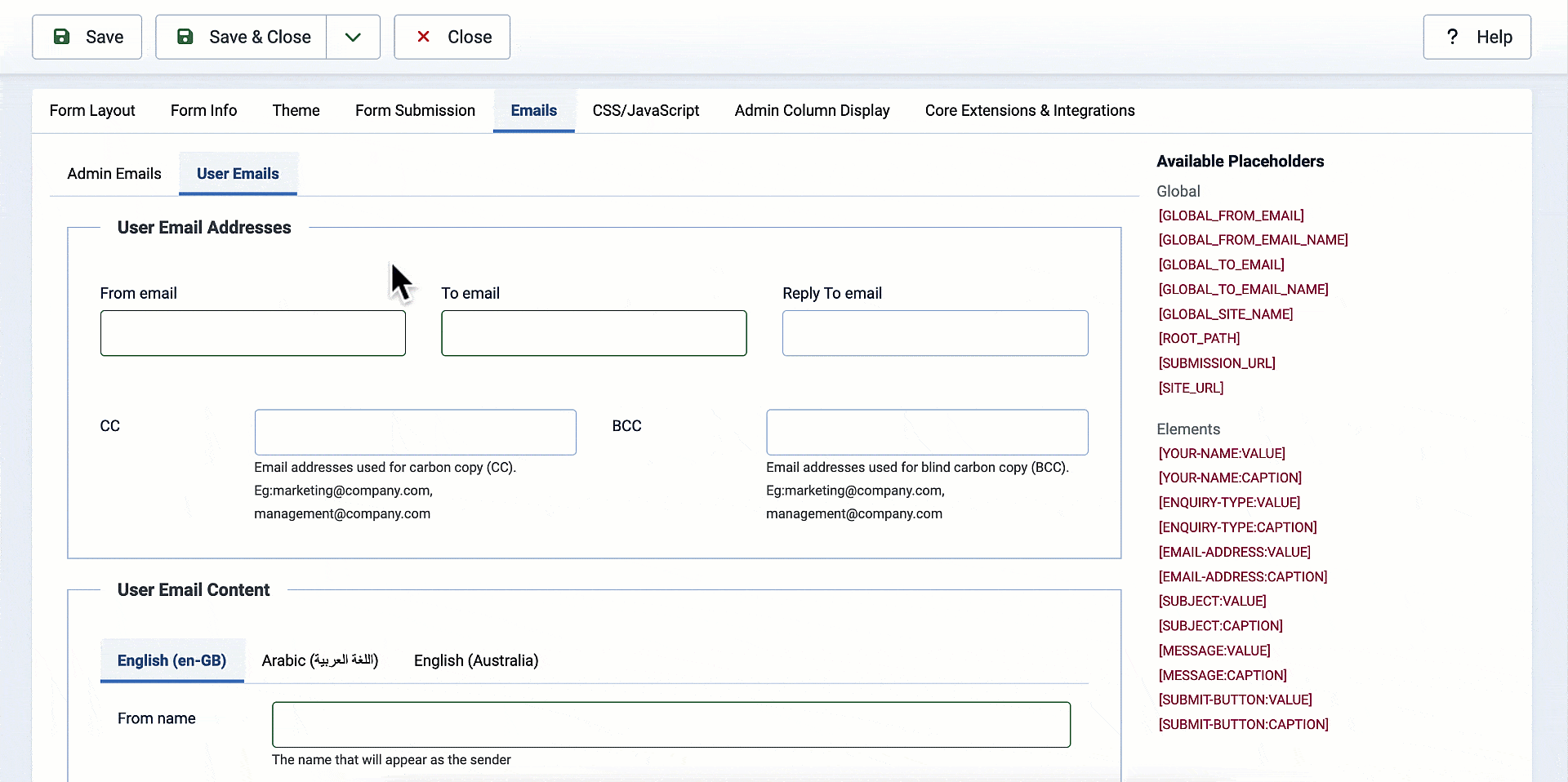This screenshot has width=1568, height=782.
Task: Insert [YOUR-NAME:CAPTION] placeholder
Action: (x=1230, y=478)
